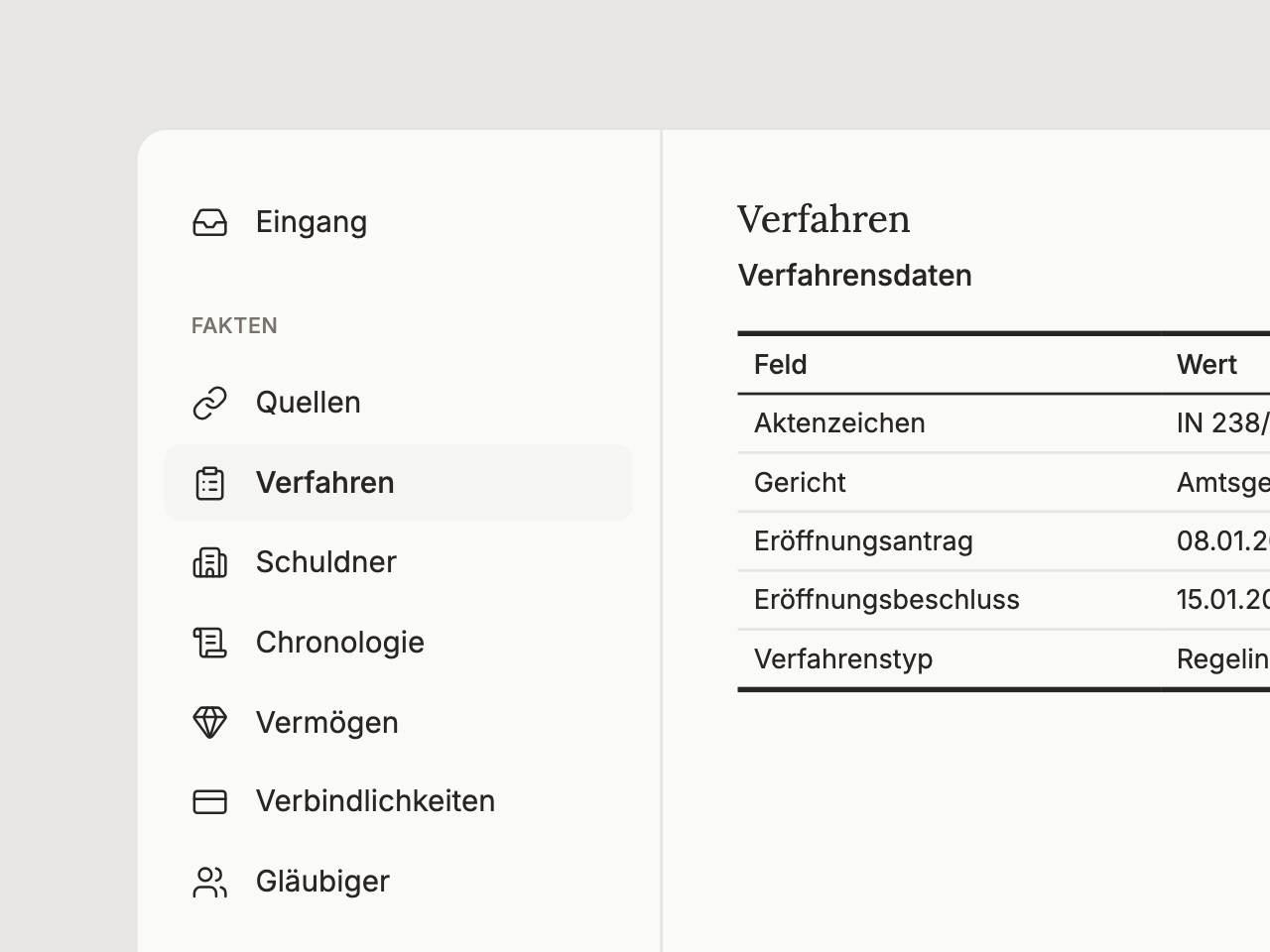Image resolution: width=1270 pixels, height=952 pixels.
Task: Navigate to Verbindlichkeiten
Action: tap(375, 801)
